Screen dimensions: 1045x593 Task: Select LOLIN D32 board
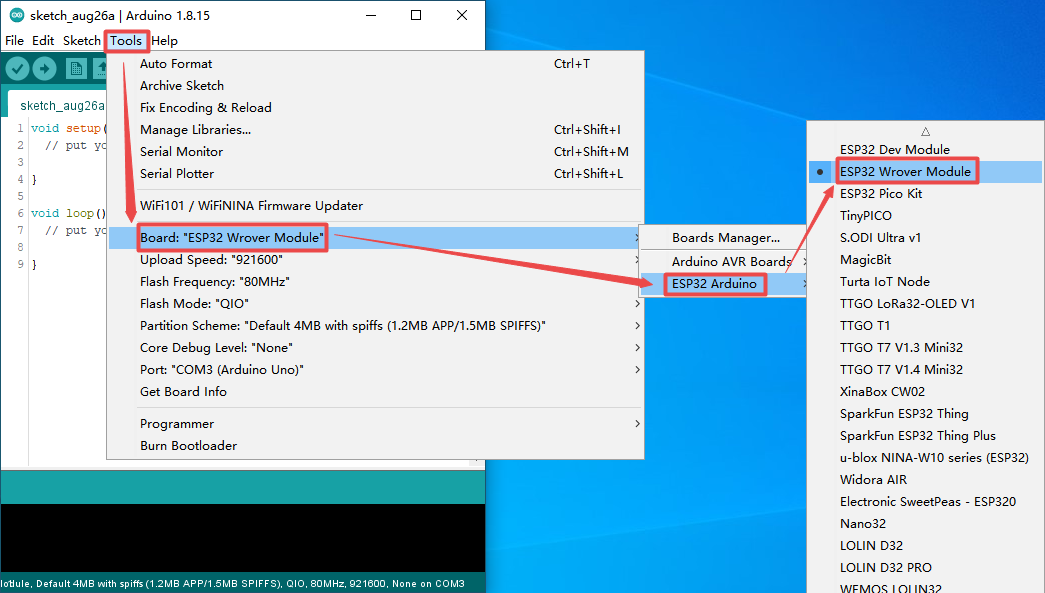pyautogui.click(x=925, y=546)
